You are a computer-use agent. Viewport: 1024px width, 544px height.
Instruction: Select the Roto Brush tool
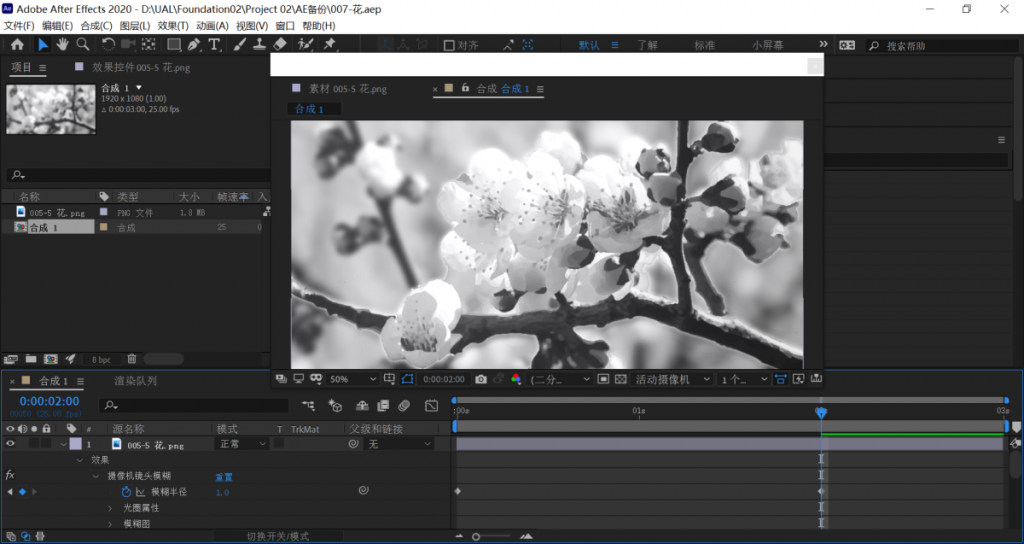tap(305, 44)
